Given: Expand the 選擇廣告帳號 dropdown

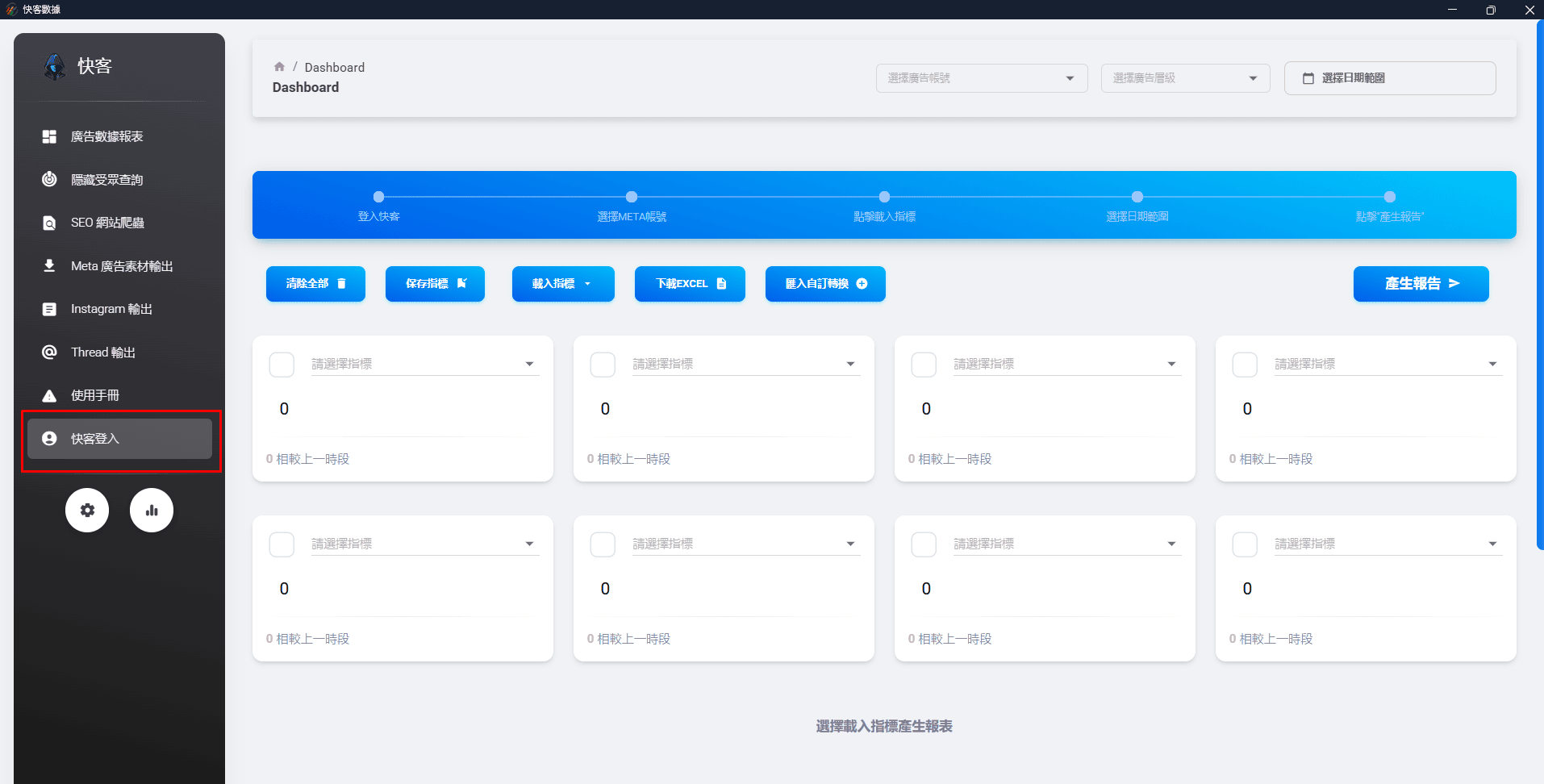Looking at the screenshot, I should tap(981, 78).
